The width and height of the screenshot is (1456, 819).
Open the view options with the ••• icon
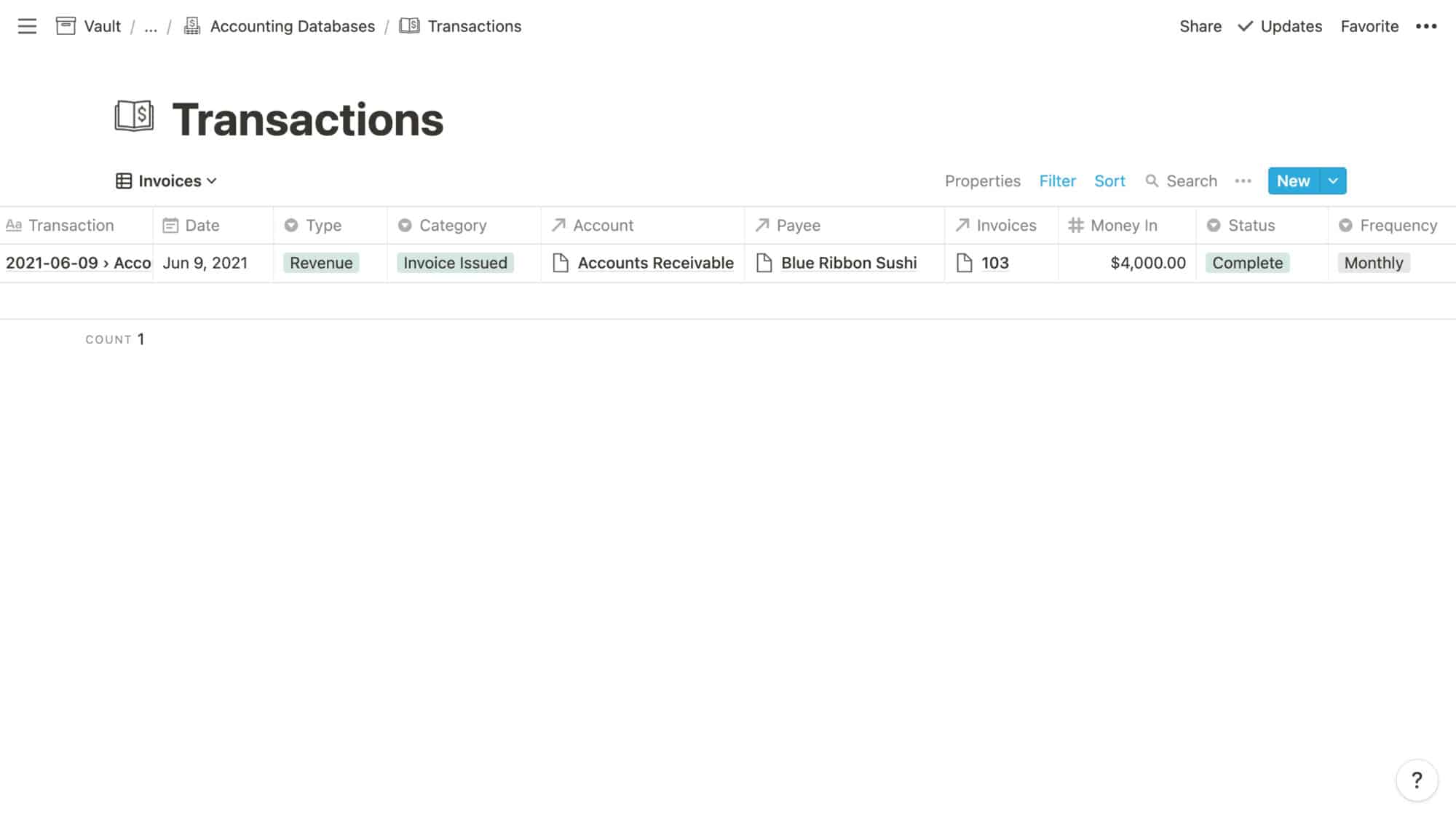pos(1243,181)
